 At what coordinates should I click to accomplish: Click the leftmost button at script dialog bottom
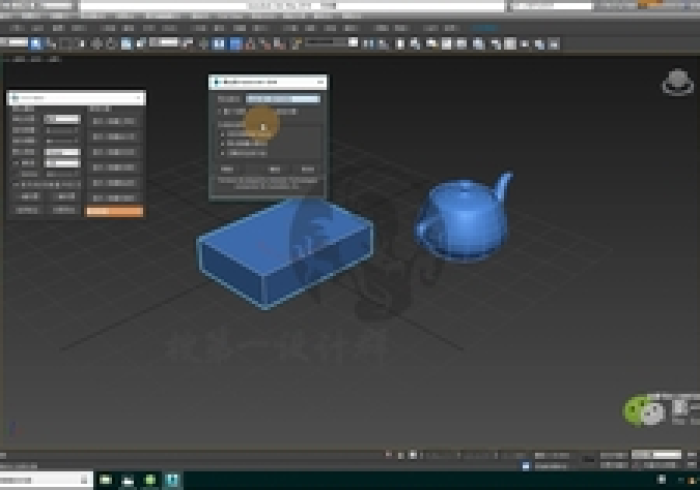pos(229,170)
